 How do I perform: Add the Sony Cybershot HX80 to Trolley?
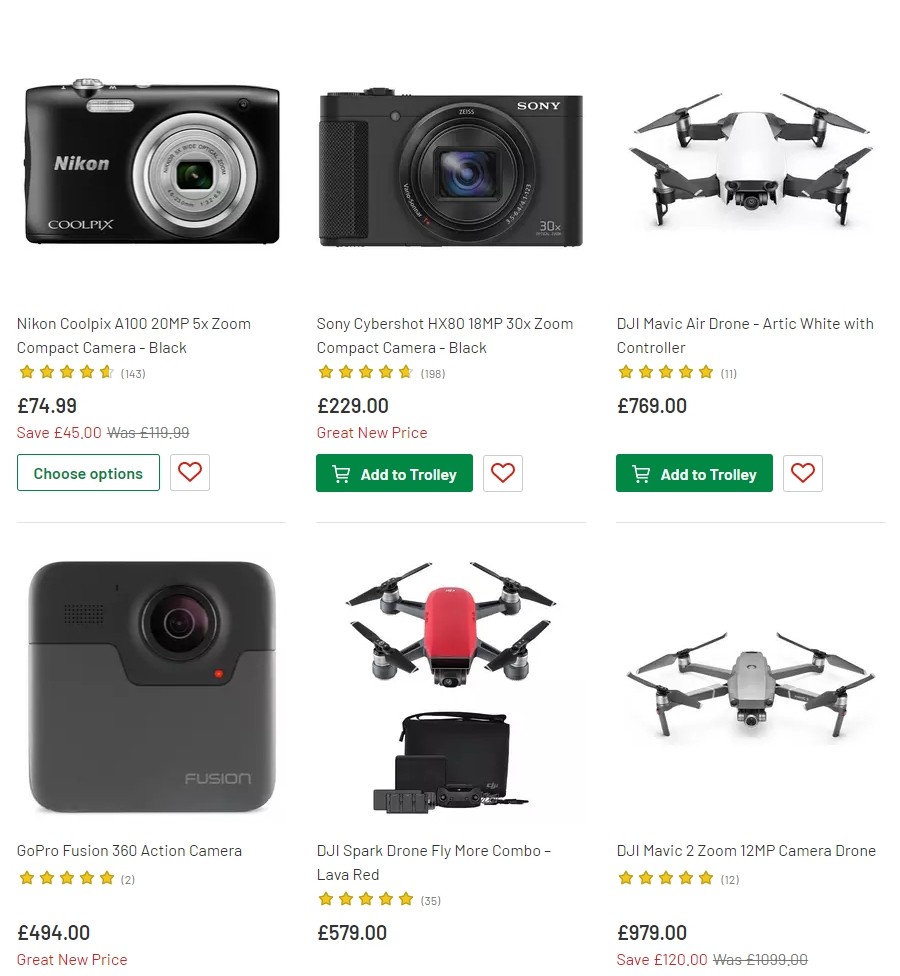pyautogui.click(x=394, y=473)
